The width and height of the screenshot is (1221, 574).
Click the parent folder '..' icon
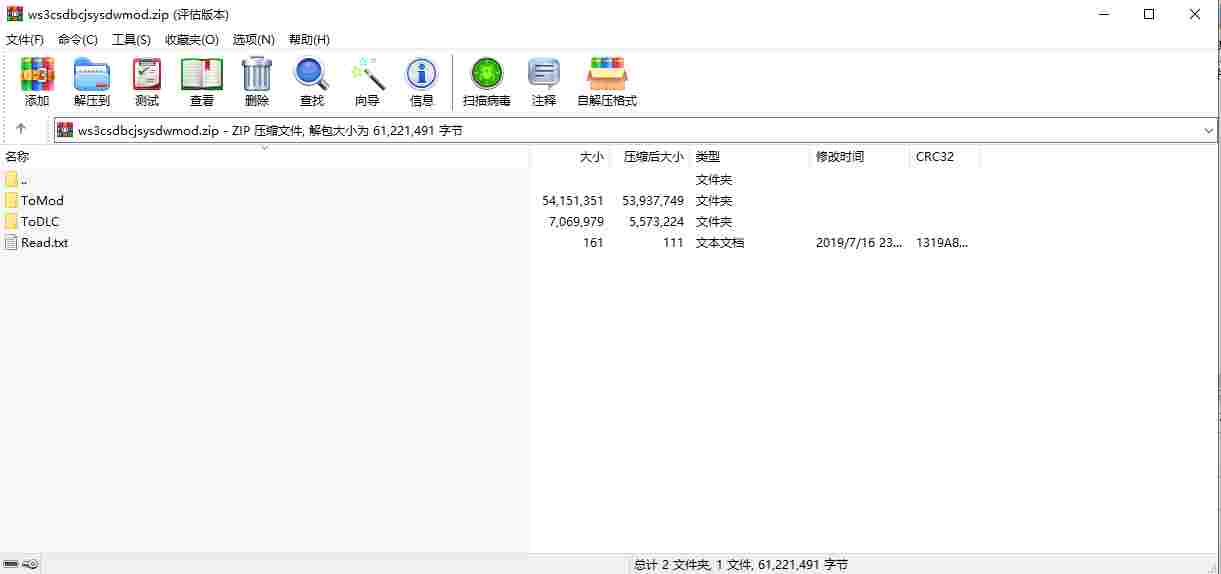12,179
